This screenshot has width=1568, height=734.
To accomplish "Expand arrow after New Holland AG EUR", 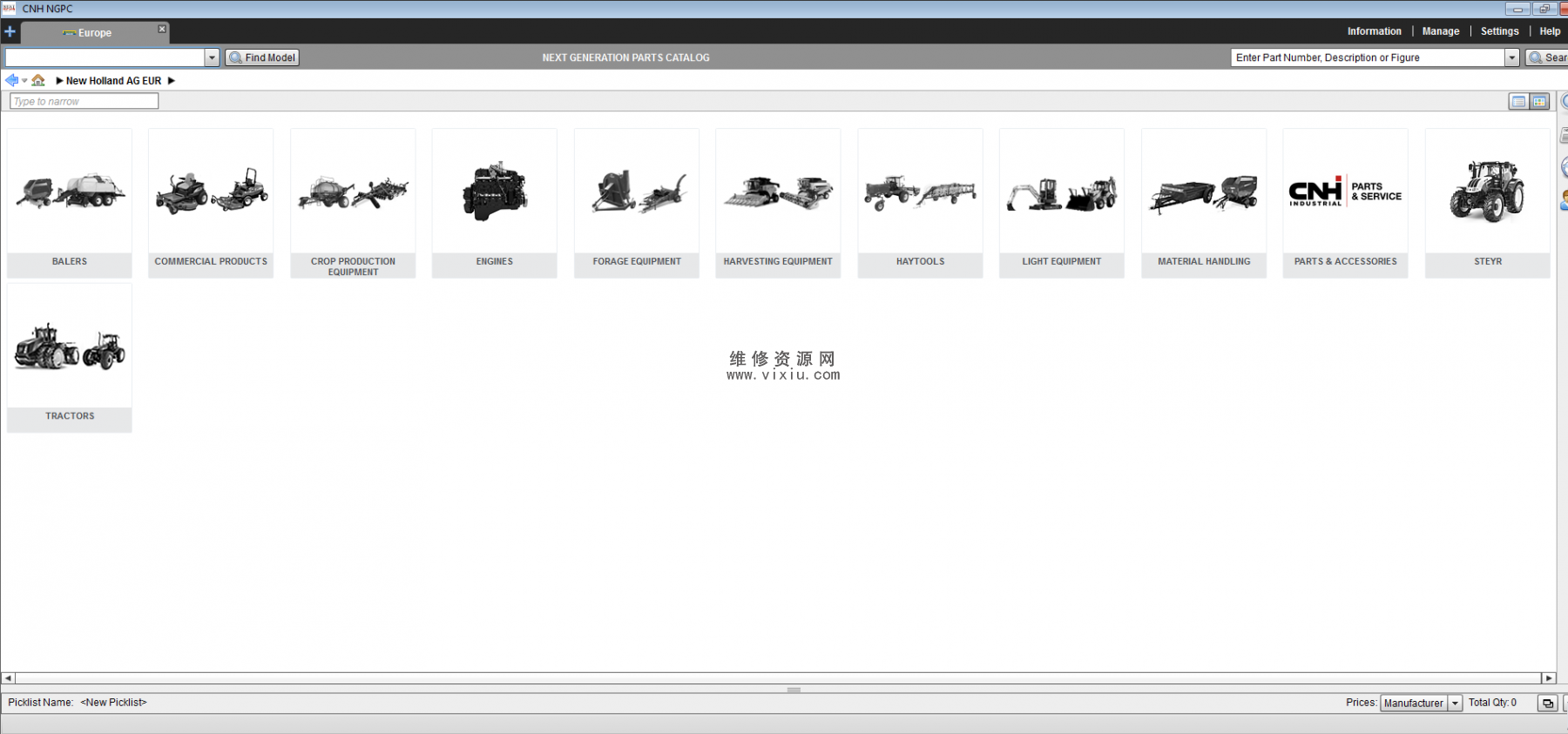I will pyautogui.click(x=172, y=81).
